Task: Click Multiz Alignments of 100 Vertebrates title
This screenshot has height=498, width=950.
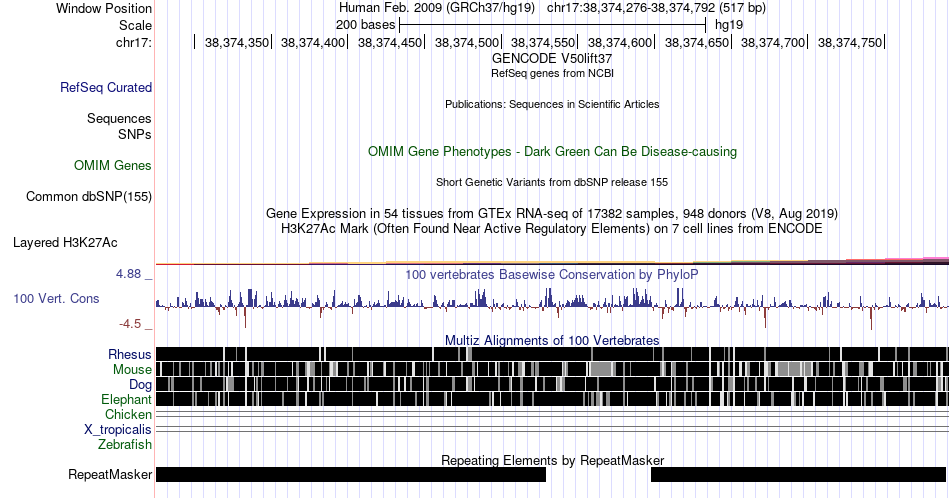Action: pos(552,340)
